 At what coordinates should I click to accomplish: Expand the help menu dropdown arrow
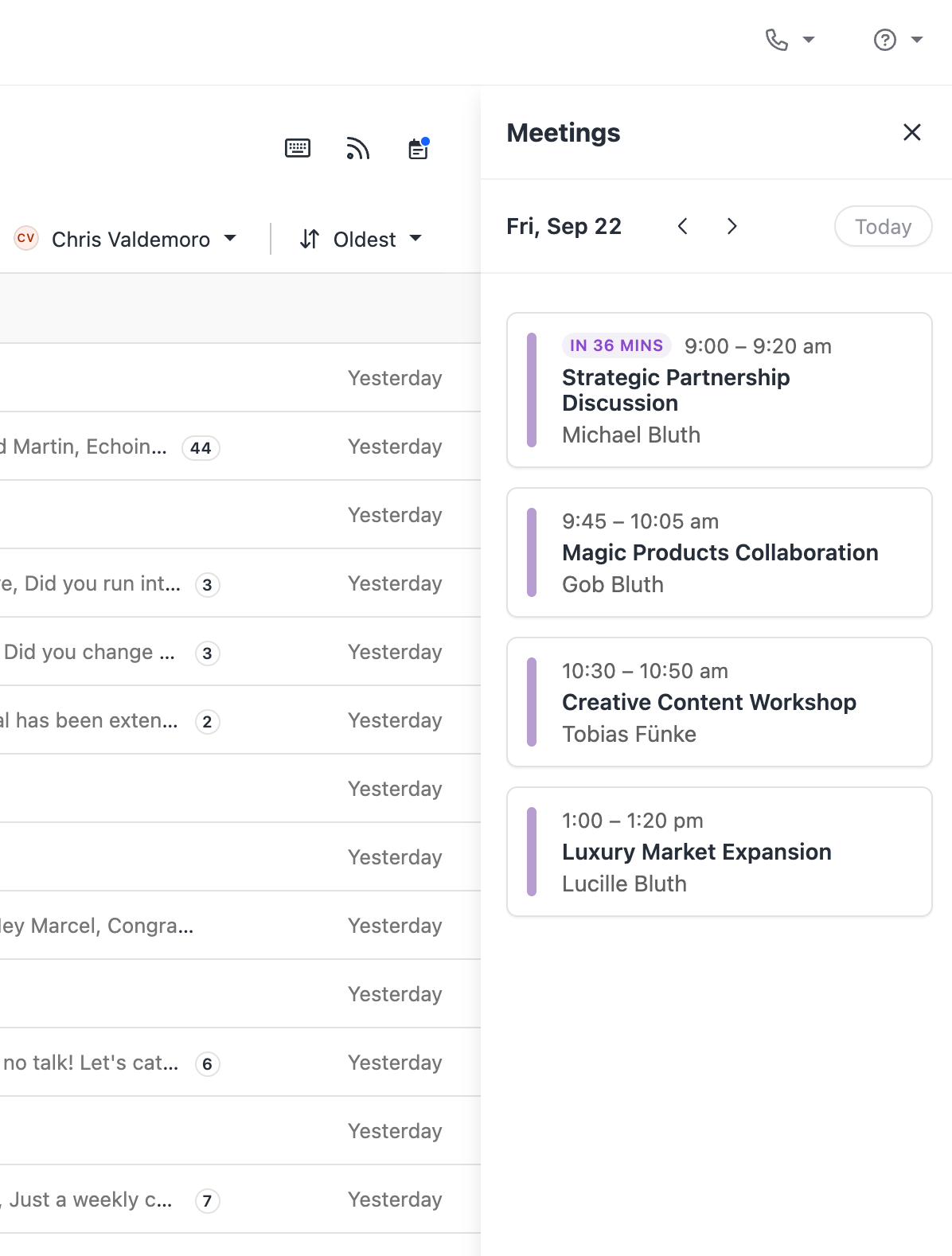tap(917, 40)
